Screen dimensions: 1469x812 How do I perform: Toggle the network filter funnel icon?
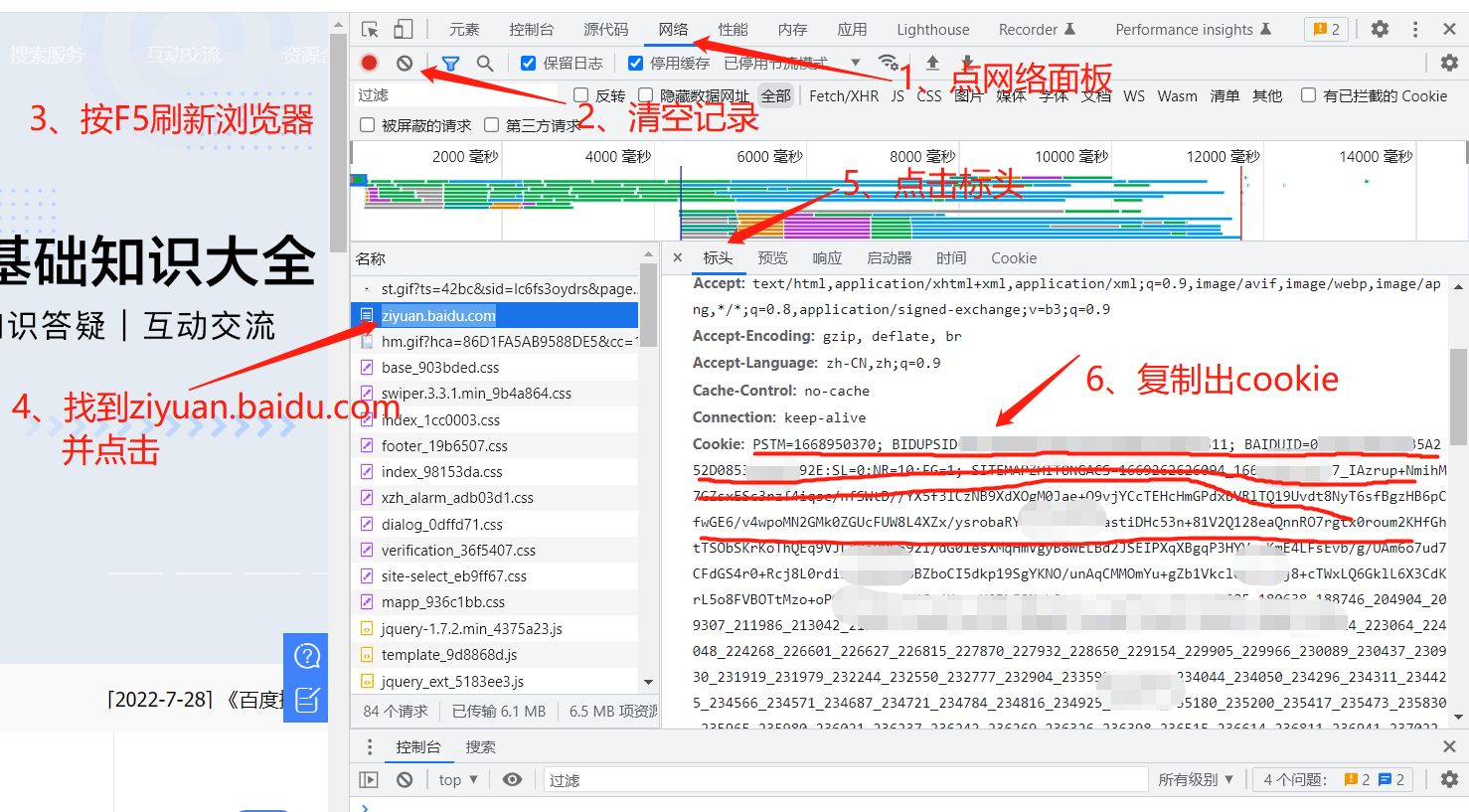click(x=450, y=63)
